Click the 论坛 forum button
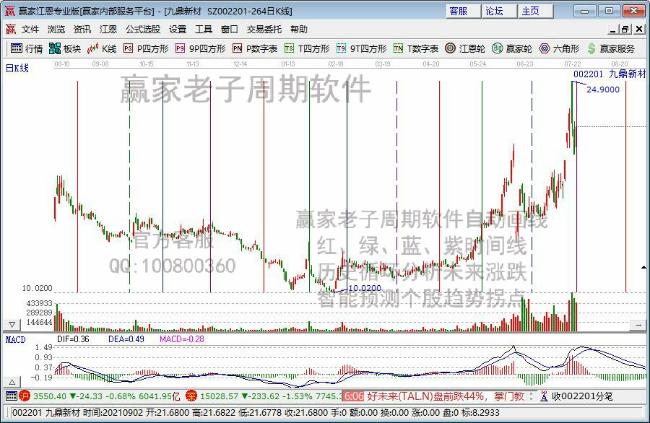The width and height of the screenshot is (650, 423). click(499, 11)
